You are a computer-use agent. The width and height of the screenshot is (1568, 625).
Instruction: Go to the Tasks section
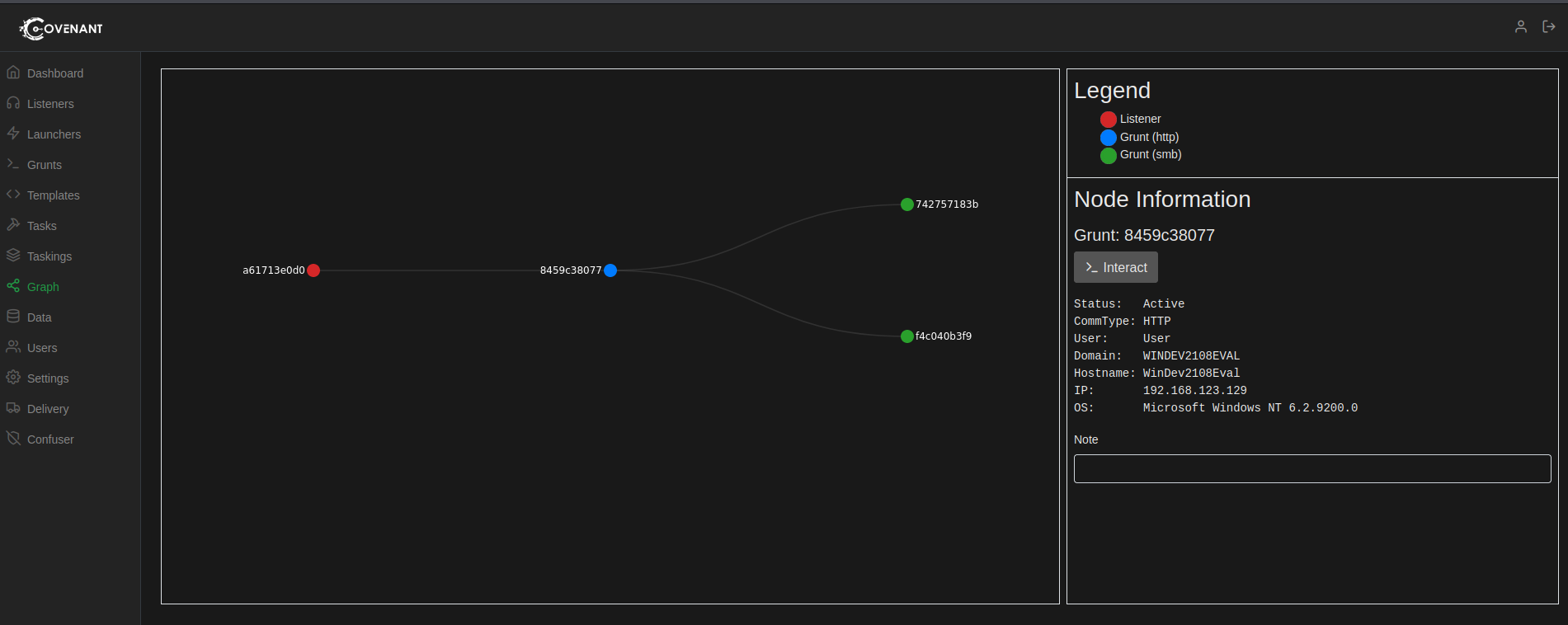pos(41,226)
